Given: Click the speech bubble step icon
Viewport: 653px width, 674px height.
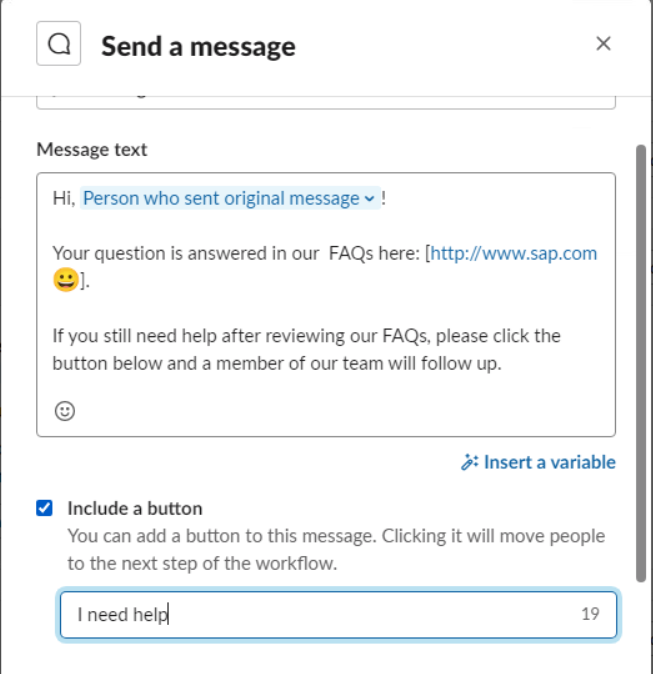Looking at the screenshot, I should (58, 43).
